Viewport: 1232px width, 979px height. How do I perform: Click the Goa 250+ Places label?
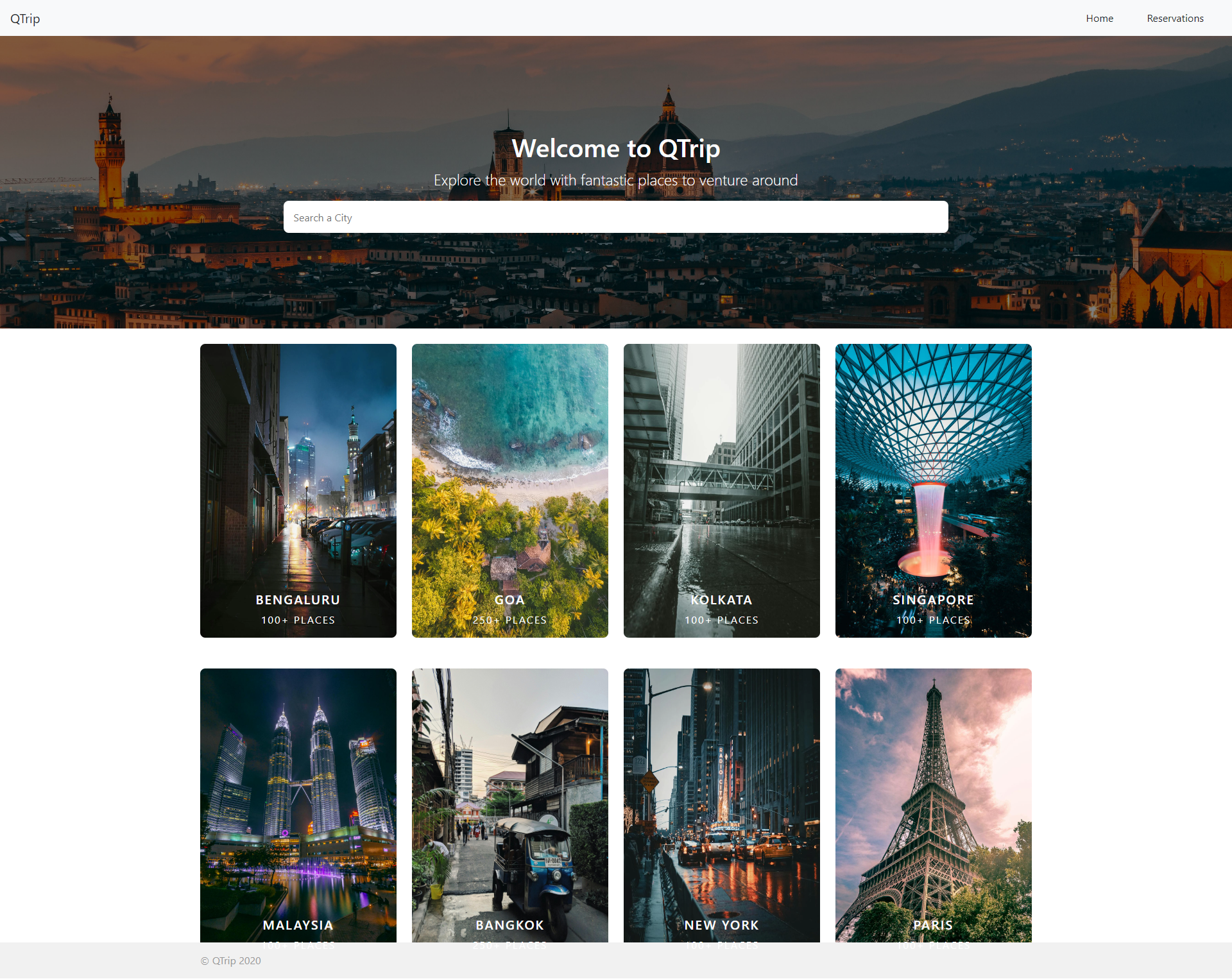pos(510,608)
